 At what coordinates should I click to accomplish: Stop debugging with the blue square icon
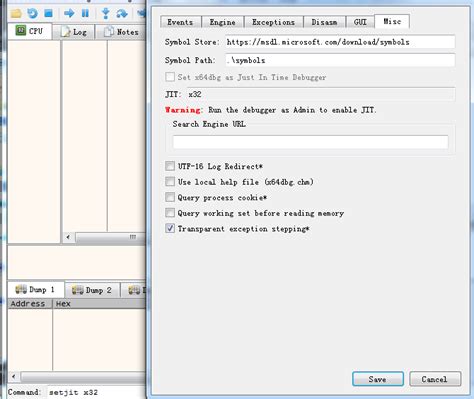48,14
